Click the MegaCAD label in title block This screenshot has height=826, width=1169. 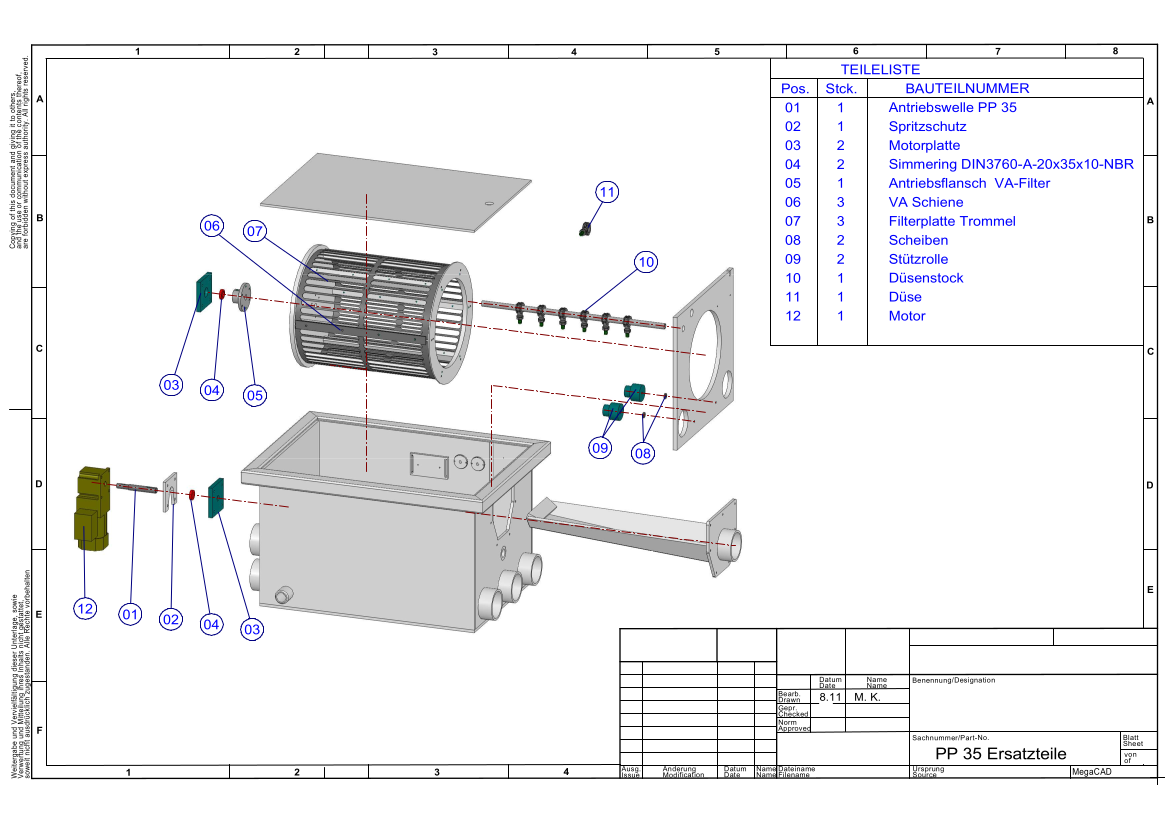pyautogui.click(x=1092, y=772)
